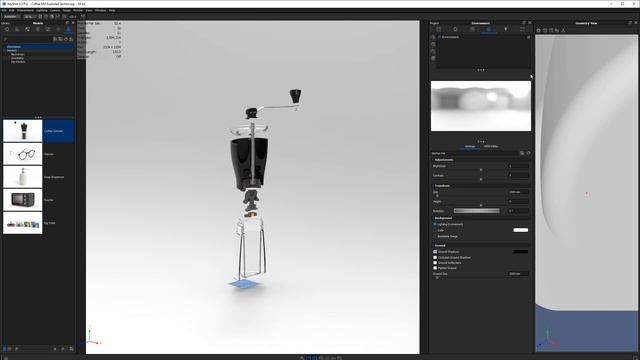The height and width of the screenshot is (360, 640).
Task: Click the add environment icon in list sidebar
Action: click(x=433, y=37)
